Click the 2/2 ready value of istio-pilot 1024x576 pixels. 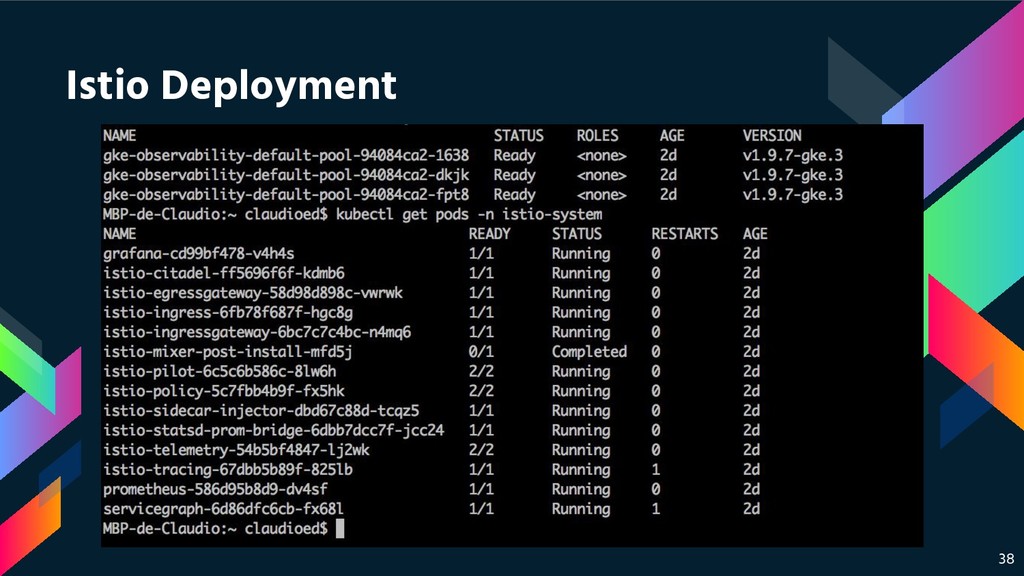pyautogui.click(x=481, y=371)
